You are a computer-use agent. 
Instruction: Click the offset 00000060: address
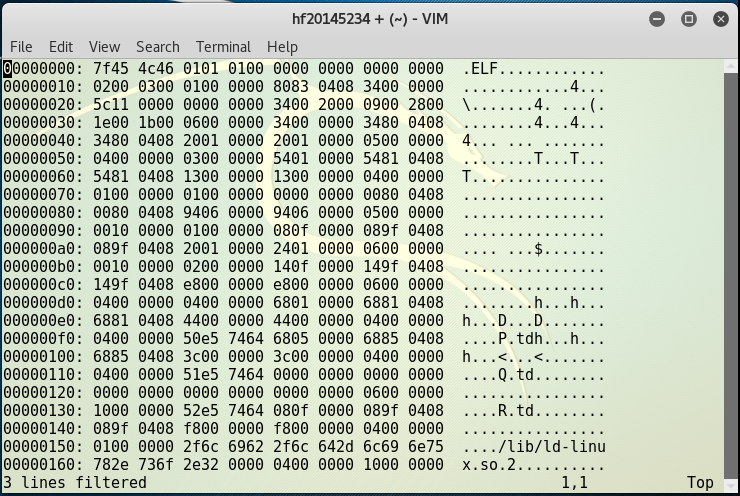tap(43, 176)
